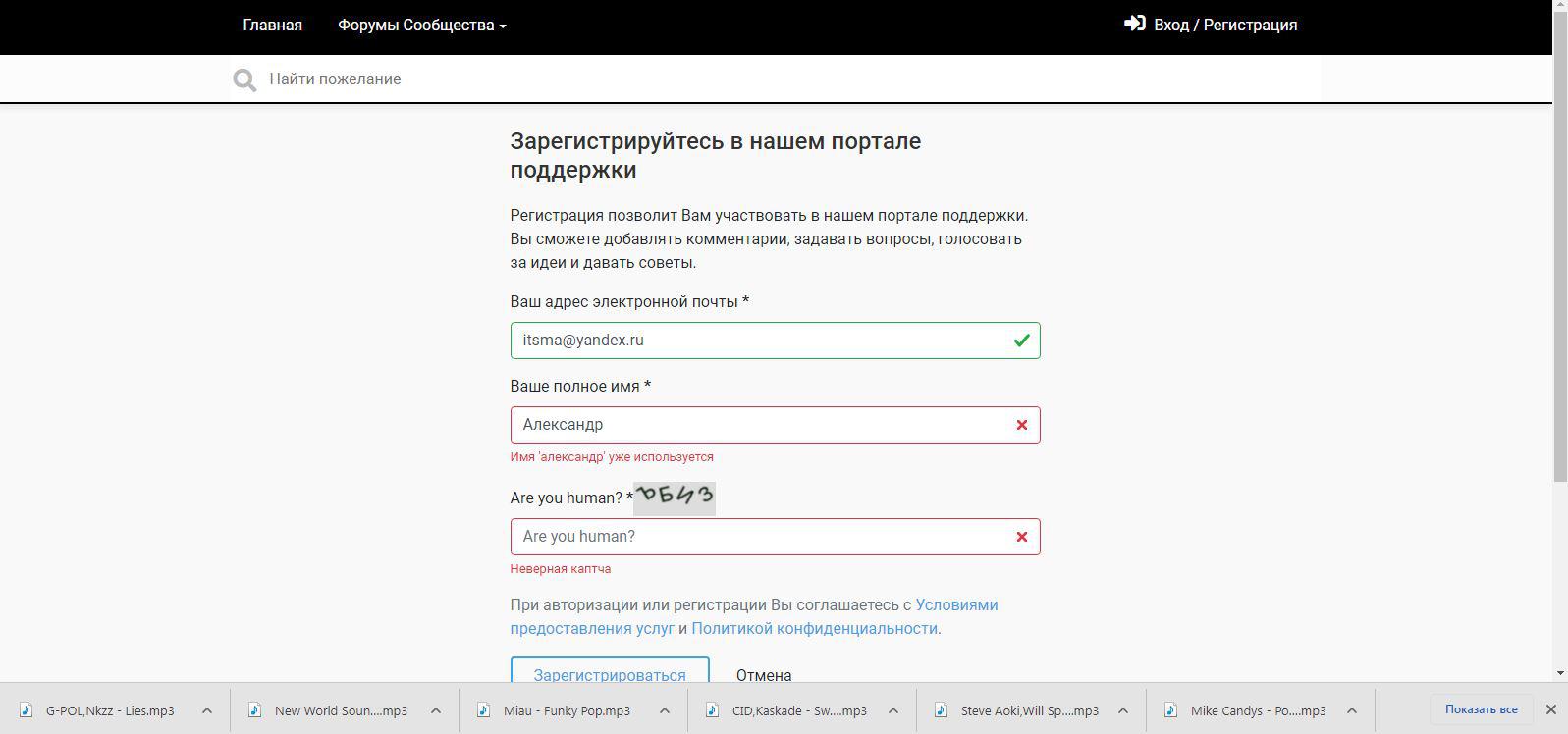Click the Are you human? input field
Viewport: 1568px width, 734px height.
point(775,537)
